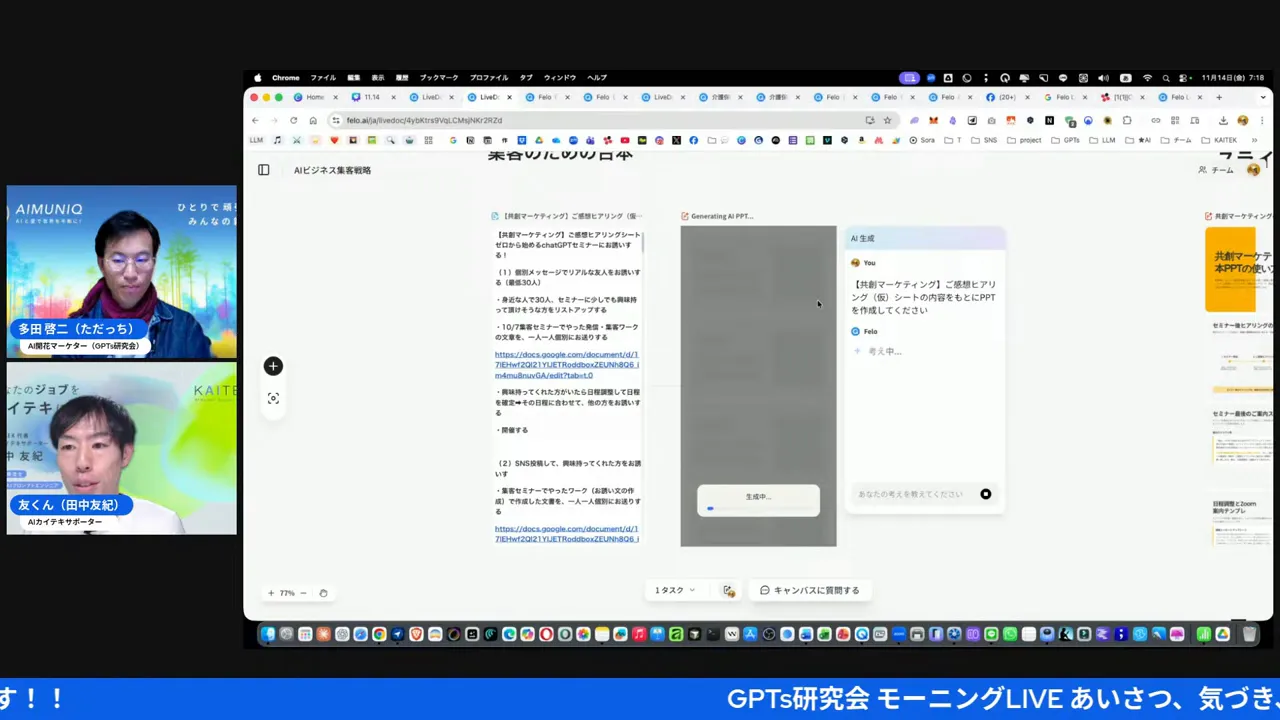
Task: Select the focus/locate tool below the plus button
Action: (x=273, y=398)
